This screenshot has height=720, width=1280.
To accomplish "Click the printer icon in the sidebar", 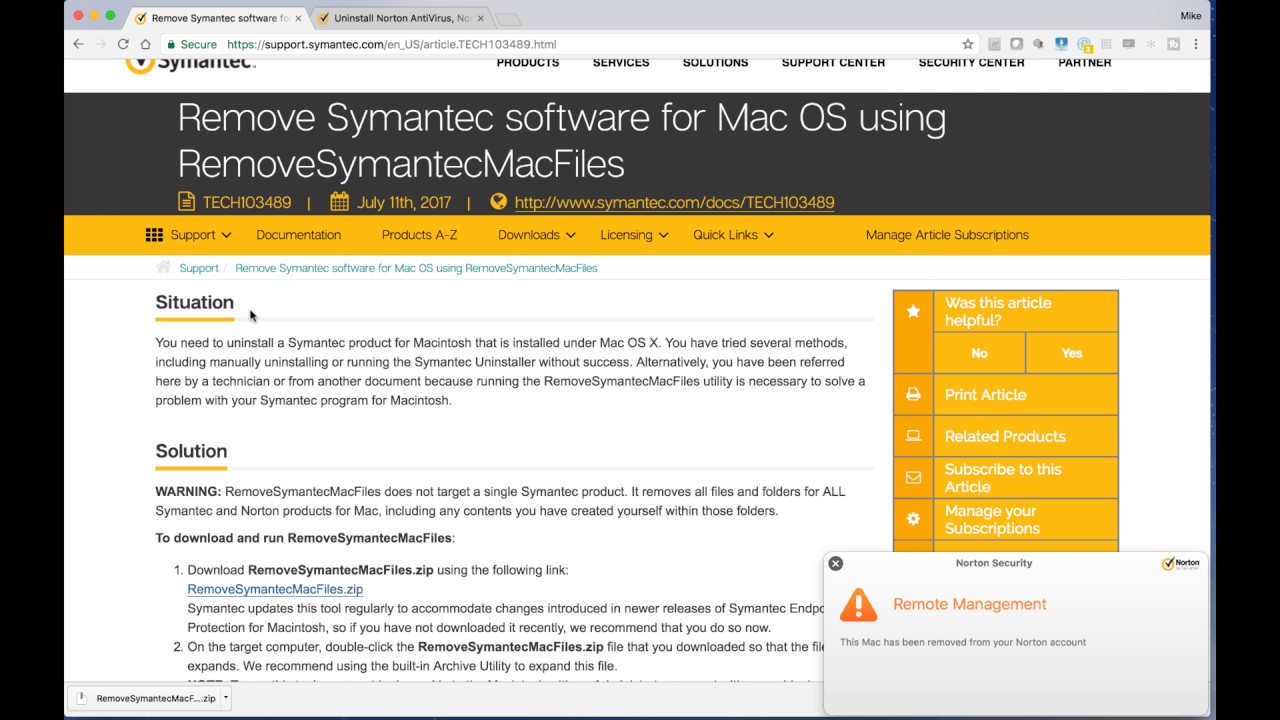I will tap(913, 395).
